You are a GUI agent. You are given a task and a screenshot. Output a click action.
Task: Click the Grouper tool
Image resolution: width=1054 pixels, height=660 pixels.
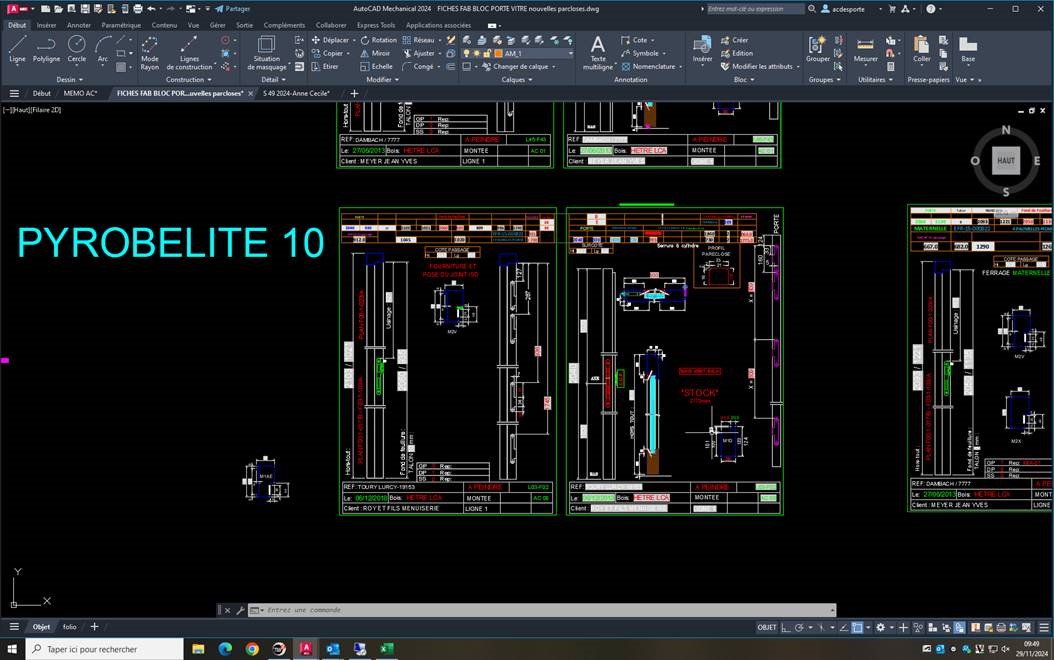coord(818,50)
